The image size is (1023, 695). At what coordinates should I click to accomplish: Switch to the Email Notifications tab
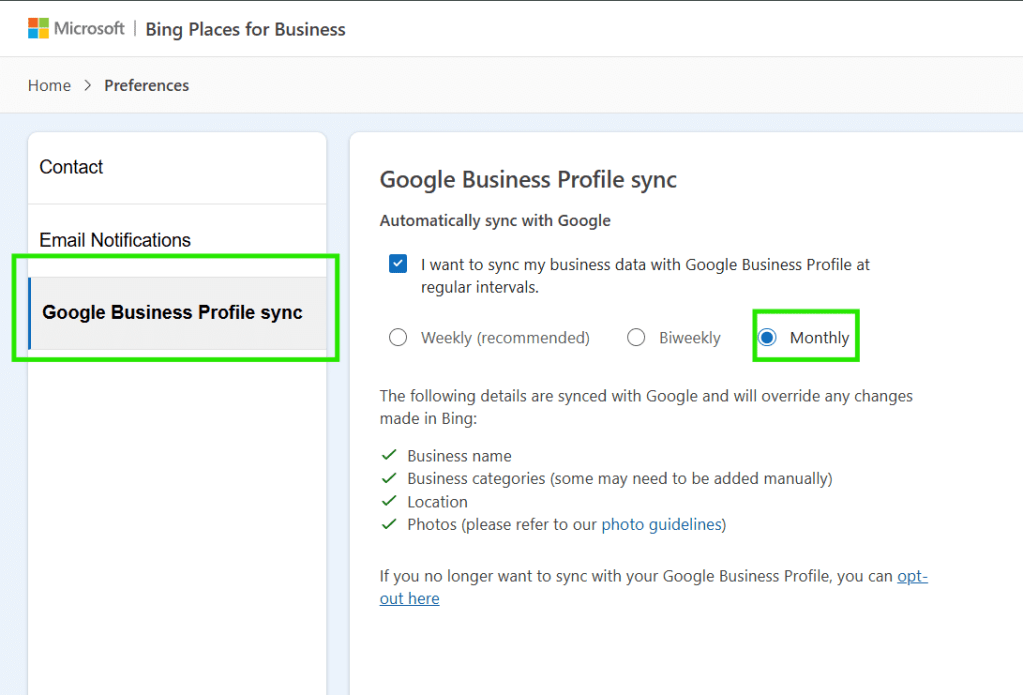[115, 240]
